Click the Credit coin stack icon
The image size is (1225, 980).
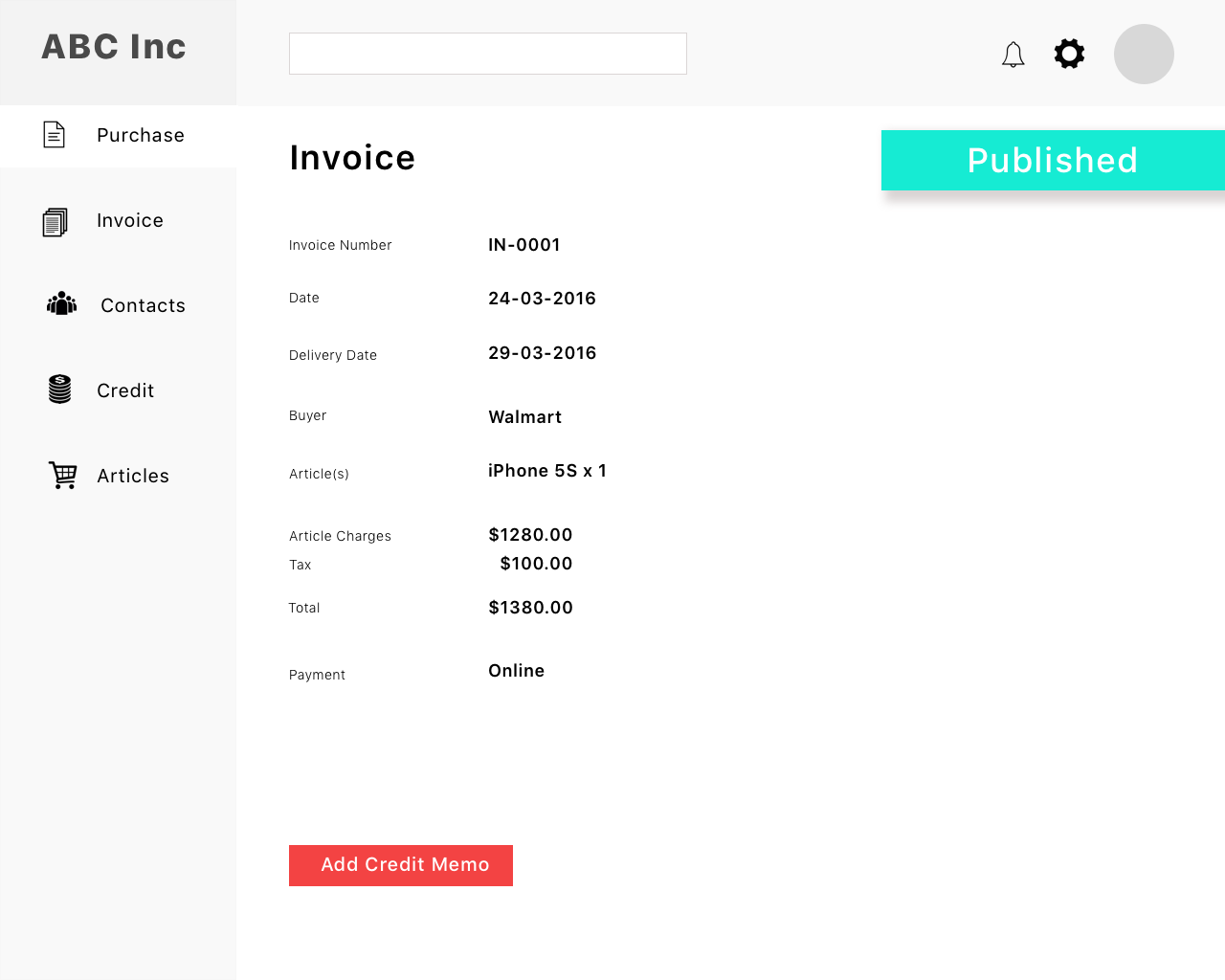point(59,389)
